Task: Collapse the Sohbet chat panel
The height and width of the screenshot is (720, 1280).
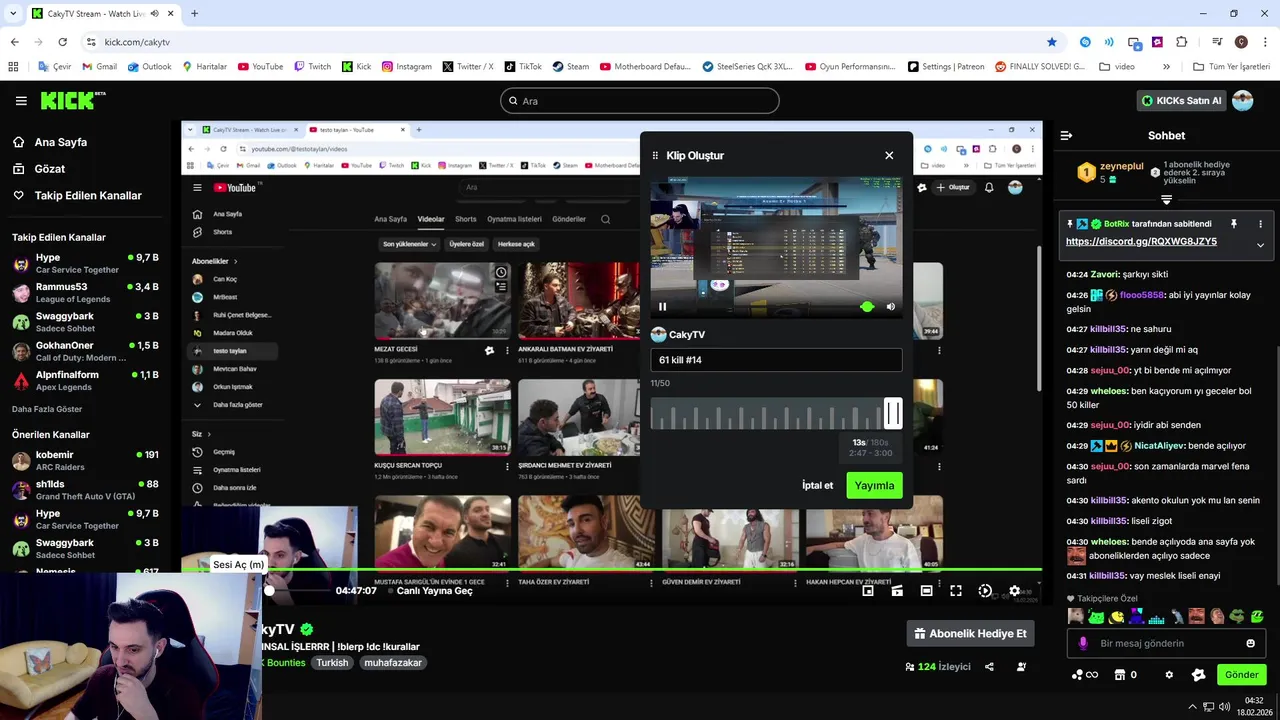Action: click(x=1066, y=135)
